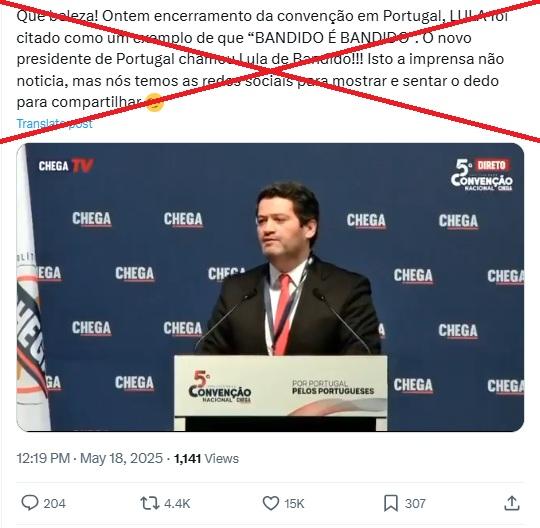
Task: Open the 12:19 PM timestamp link
Action: [x=43, y=458]
